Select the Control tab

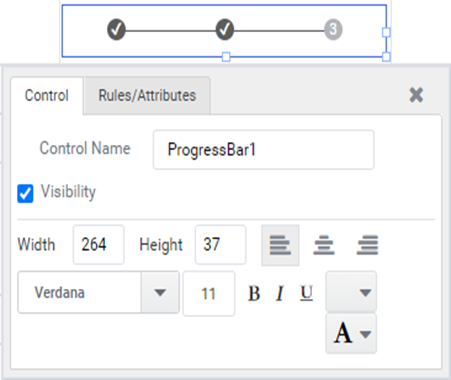pyautogui.click(x=47, y=96)
